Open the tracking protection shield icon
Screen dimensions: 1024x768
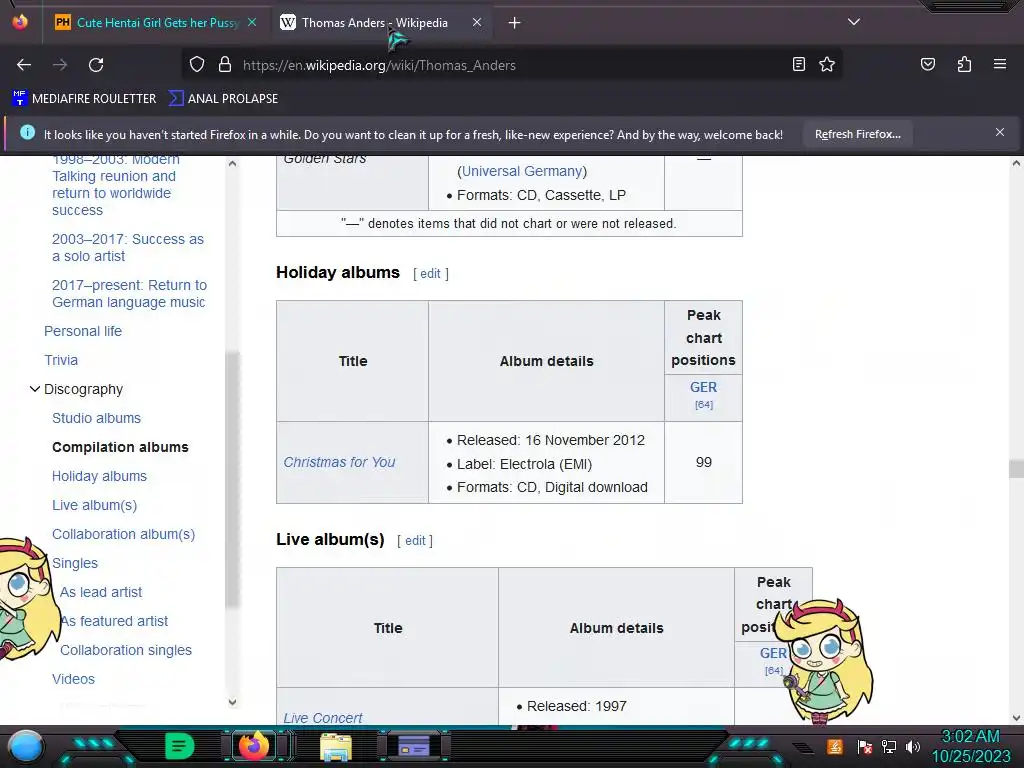(197, 65)
